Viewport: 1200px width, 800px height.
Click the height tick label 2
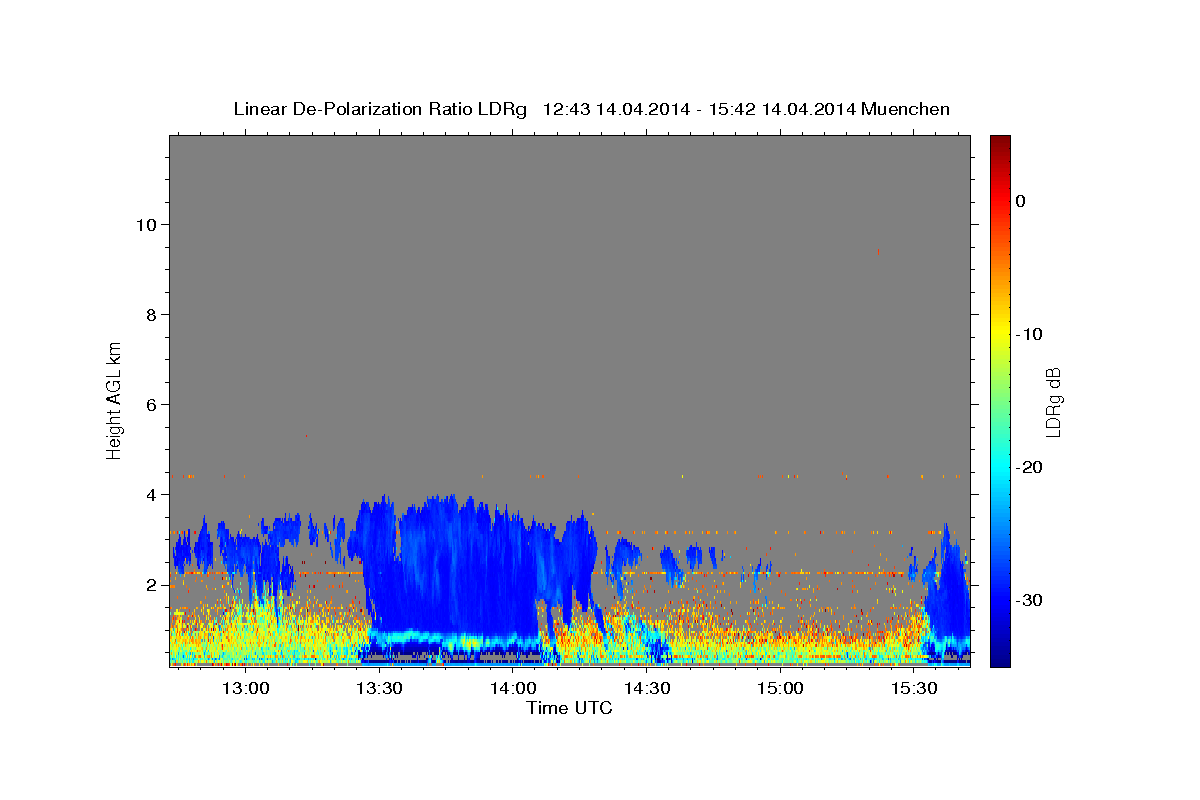pos(151,585)
